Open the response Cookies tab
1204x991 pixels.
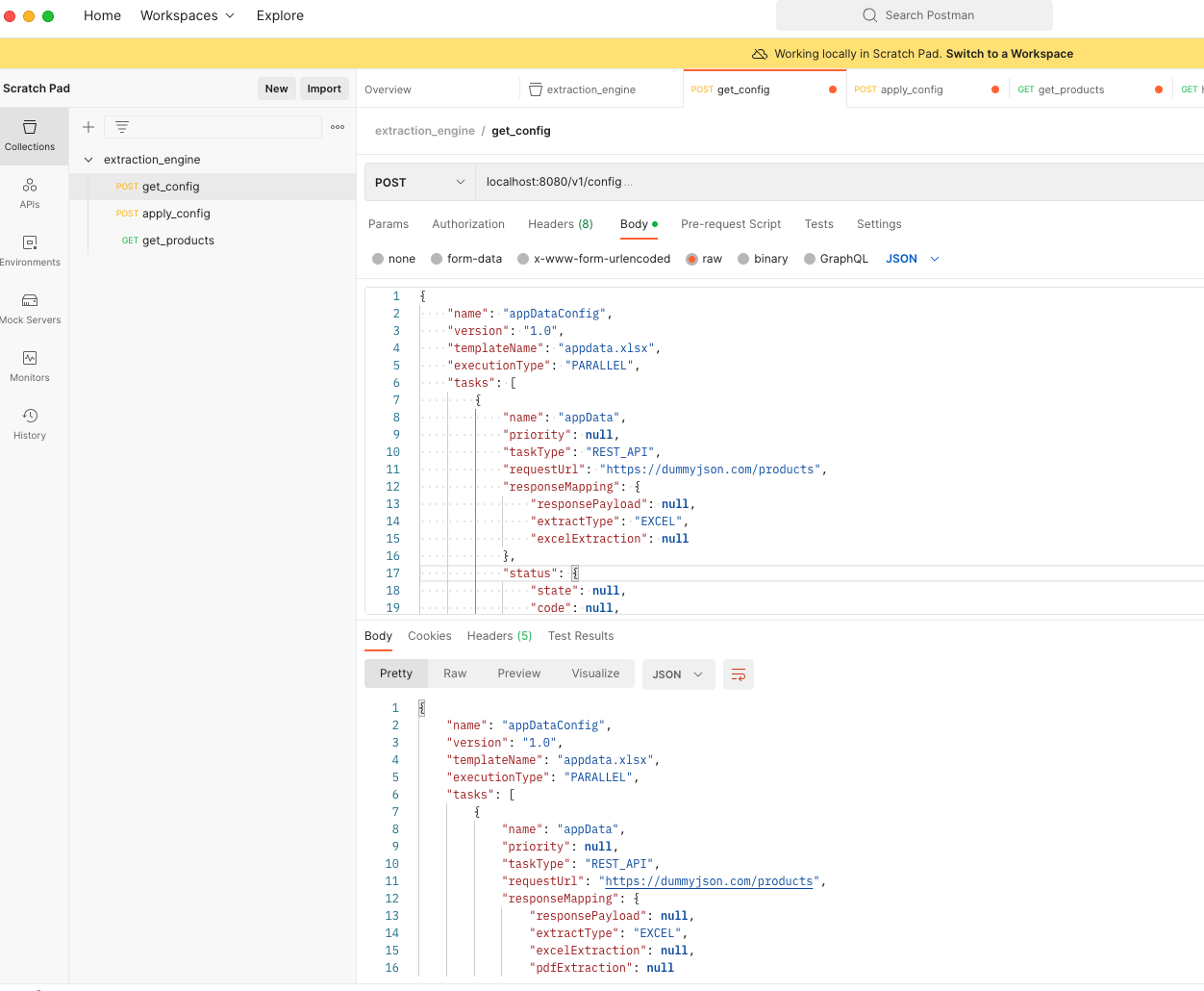429,636
